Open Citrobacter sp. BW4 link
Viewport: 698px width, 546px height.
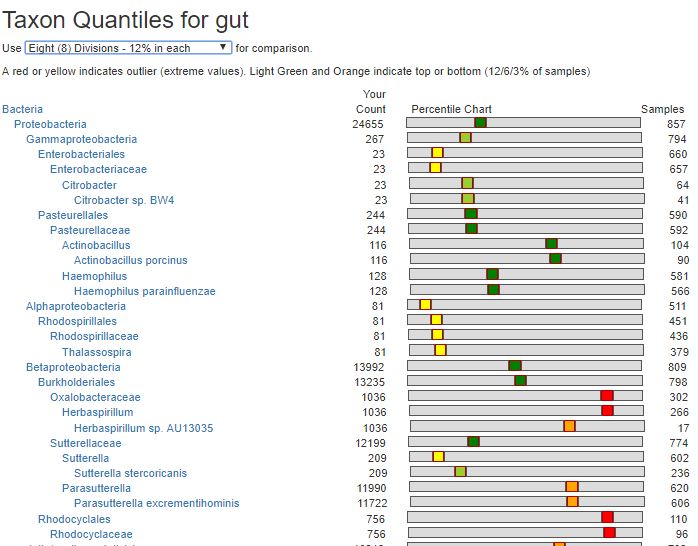(124, 200)
